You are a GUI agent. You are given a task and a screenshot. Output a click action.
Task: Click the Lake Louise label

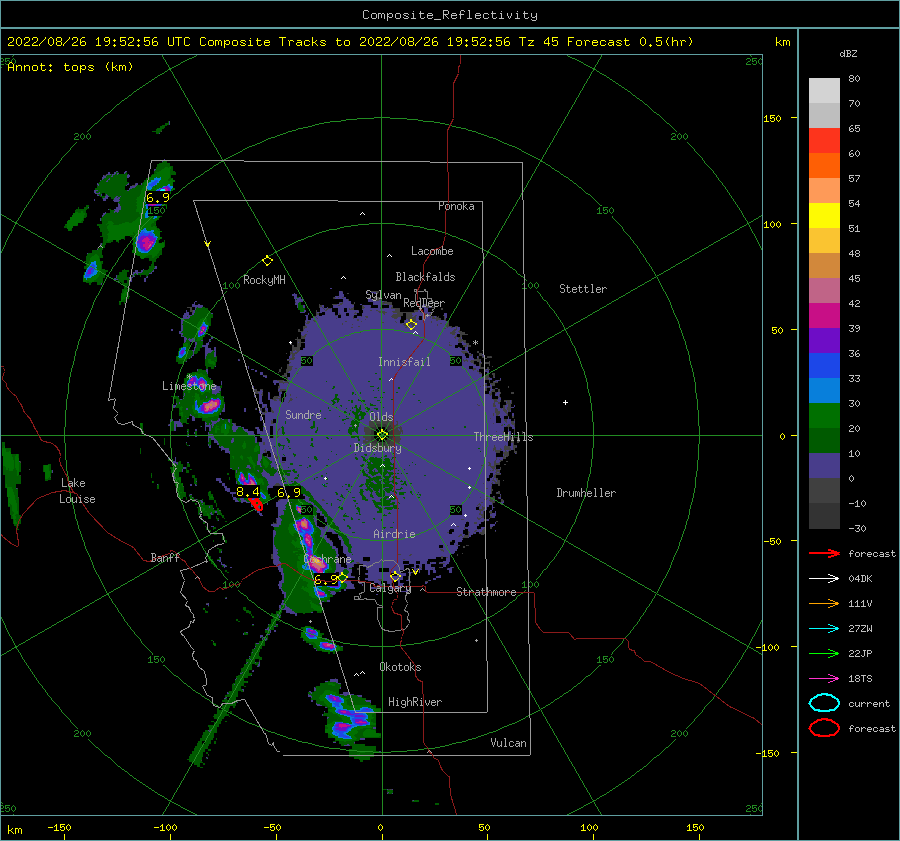77,491
